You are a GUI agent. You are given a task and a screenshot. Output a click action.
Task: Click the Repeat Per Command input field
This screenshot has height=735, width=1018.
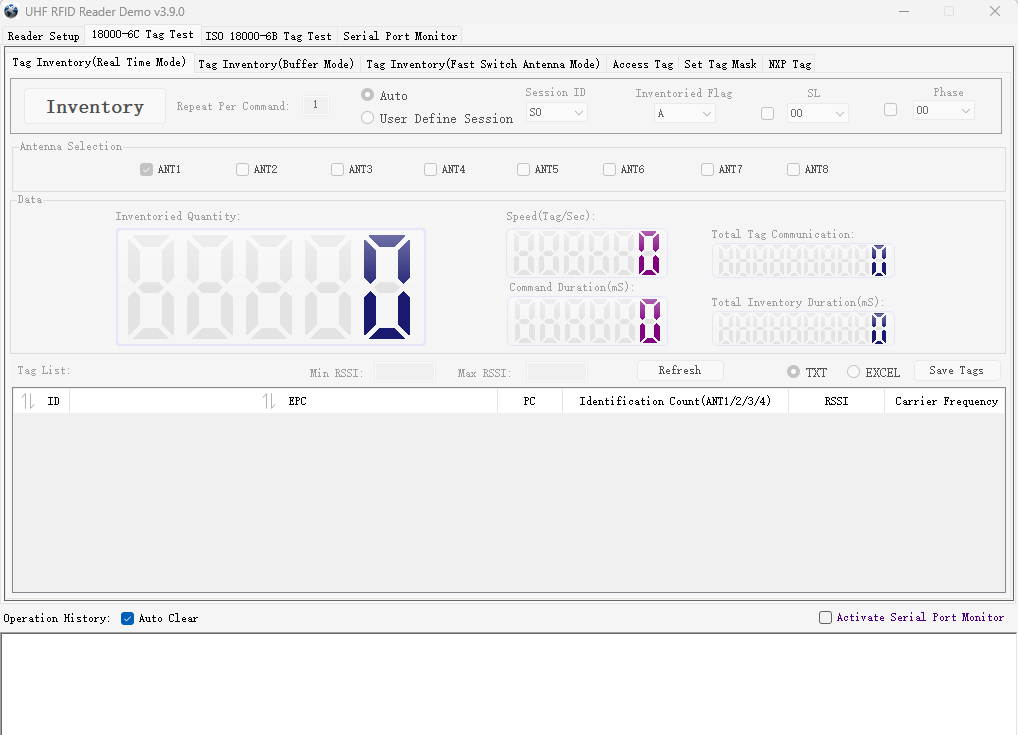316,105
